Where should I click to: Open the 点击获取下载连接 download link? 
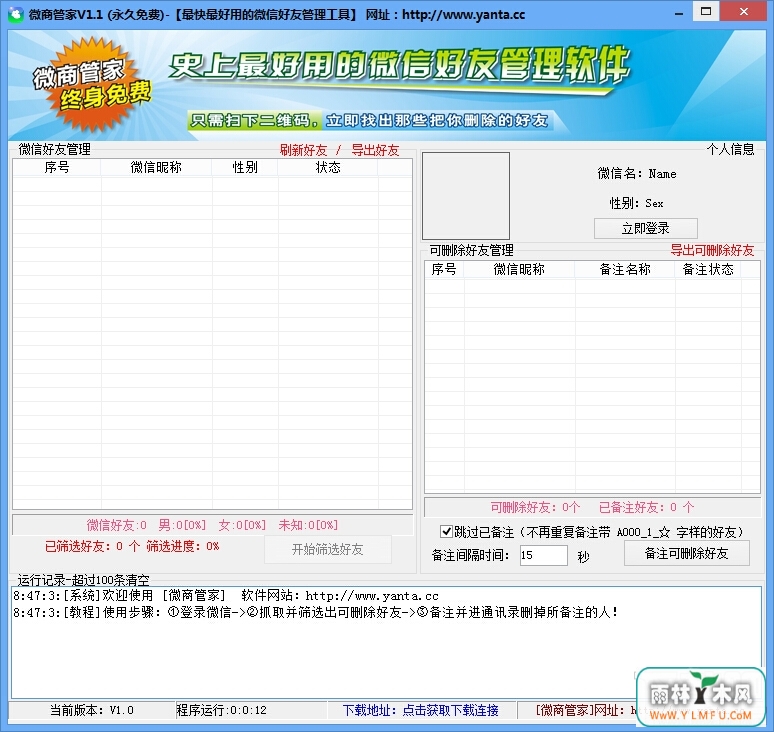tap(450, 710)
